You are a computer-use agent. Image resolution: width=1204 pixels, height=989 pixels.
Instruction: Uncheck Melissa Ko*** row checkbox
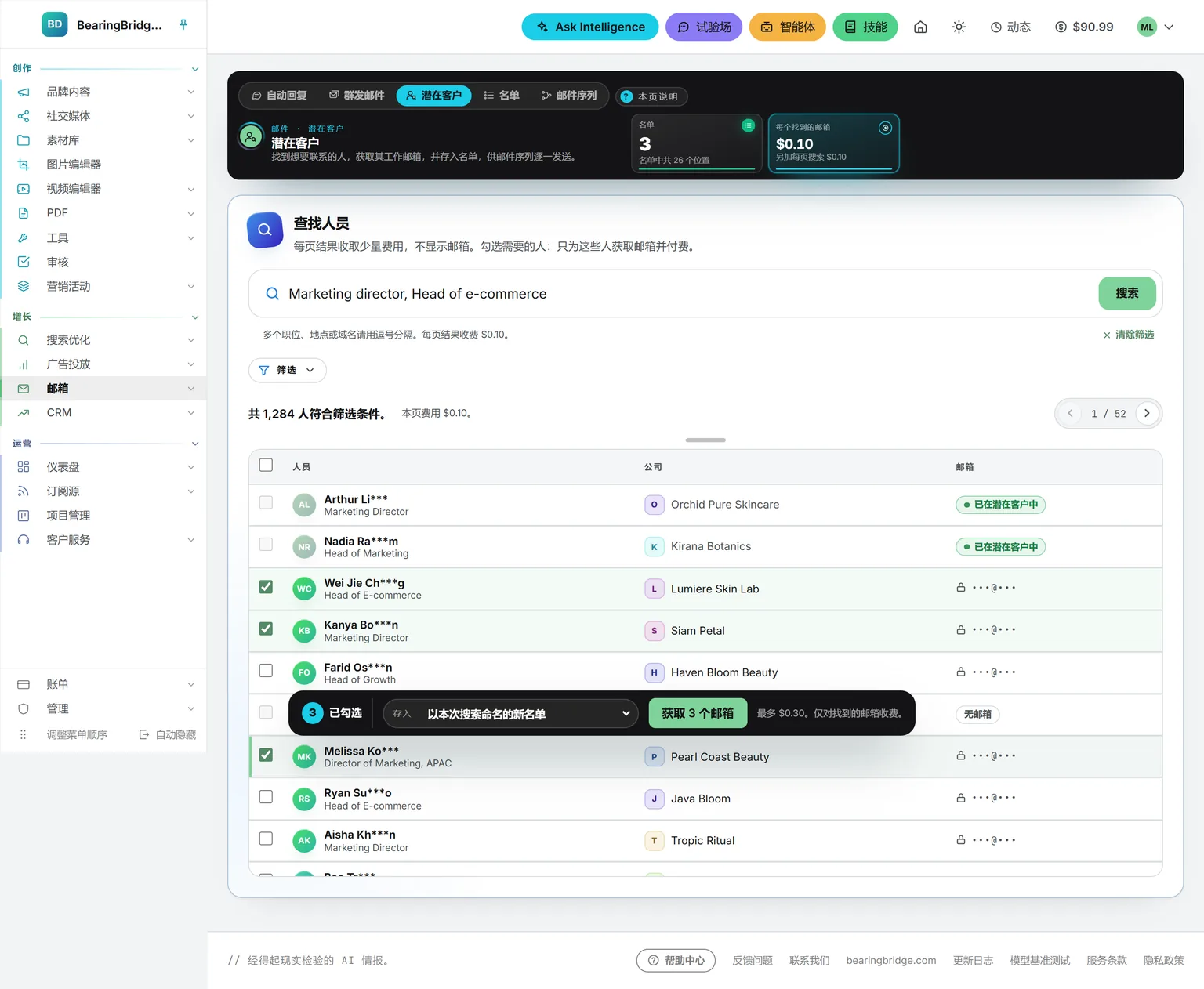(x=267, y=755)
